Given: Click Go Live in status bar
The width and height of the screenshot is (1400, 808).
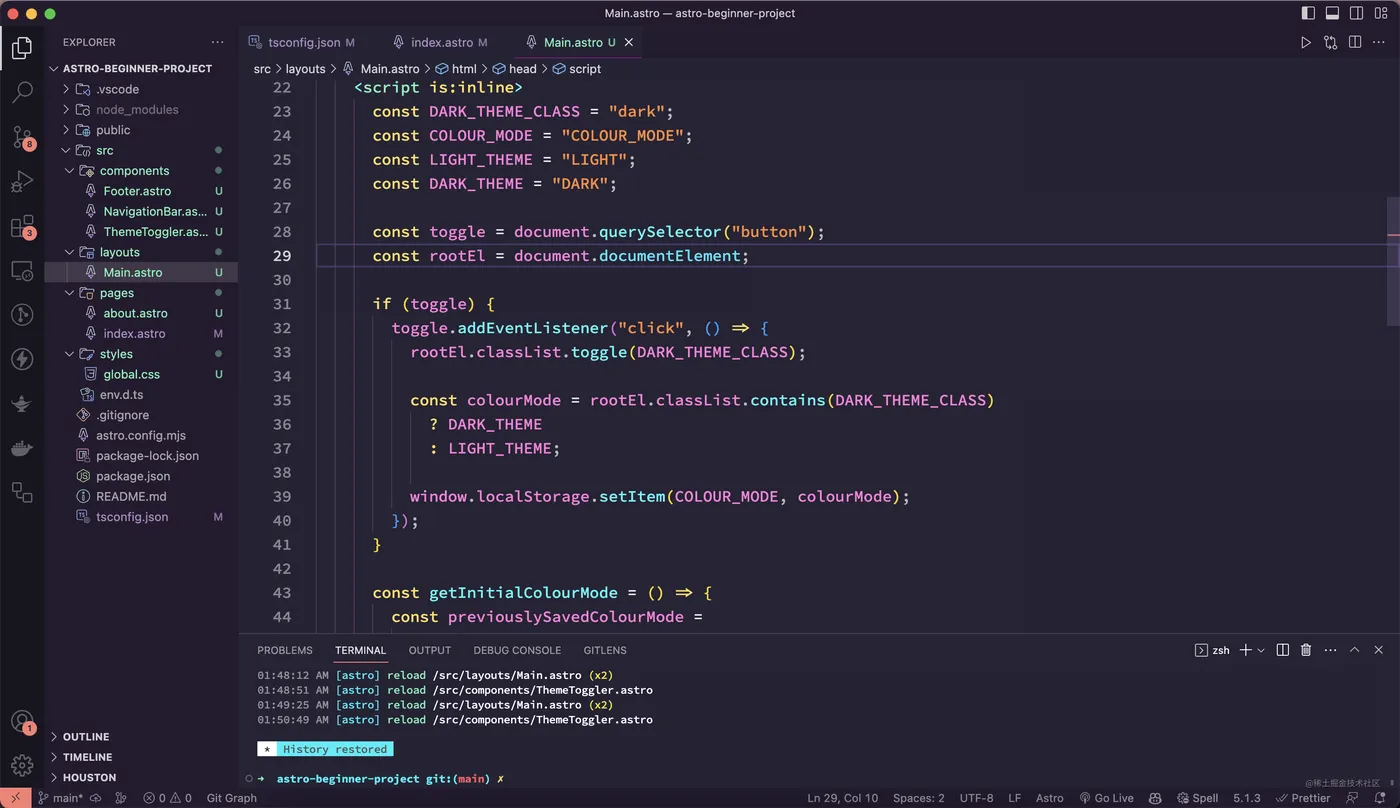Looking at the screenshot, I should click(x=1106, y=798).
